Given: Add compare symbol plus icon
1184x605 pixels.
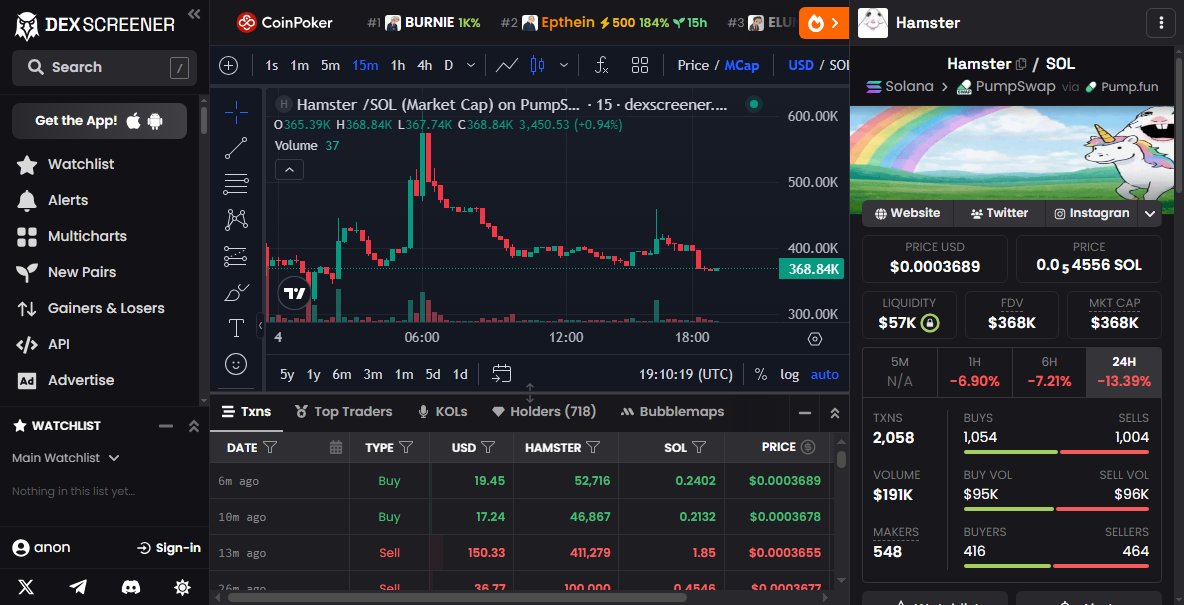Looking at the screenshot, I should 228,65.
